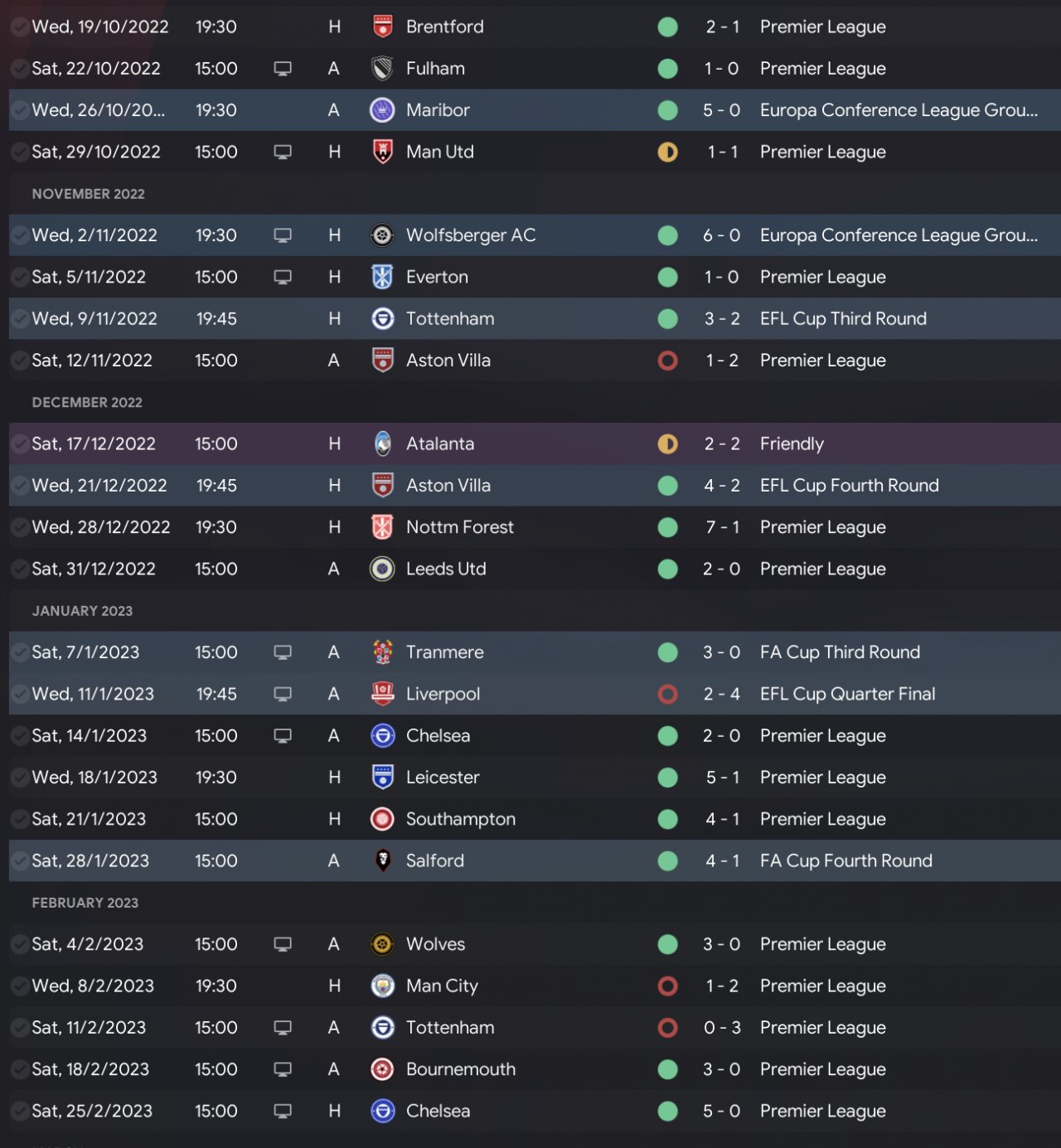Select the Tranmere club crest
The image size is (1061, 1148).
(382, 652)
